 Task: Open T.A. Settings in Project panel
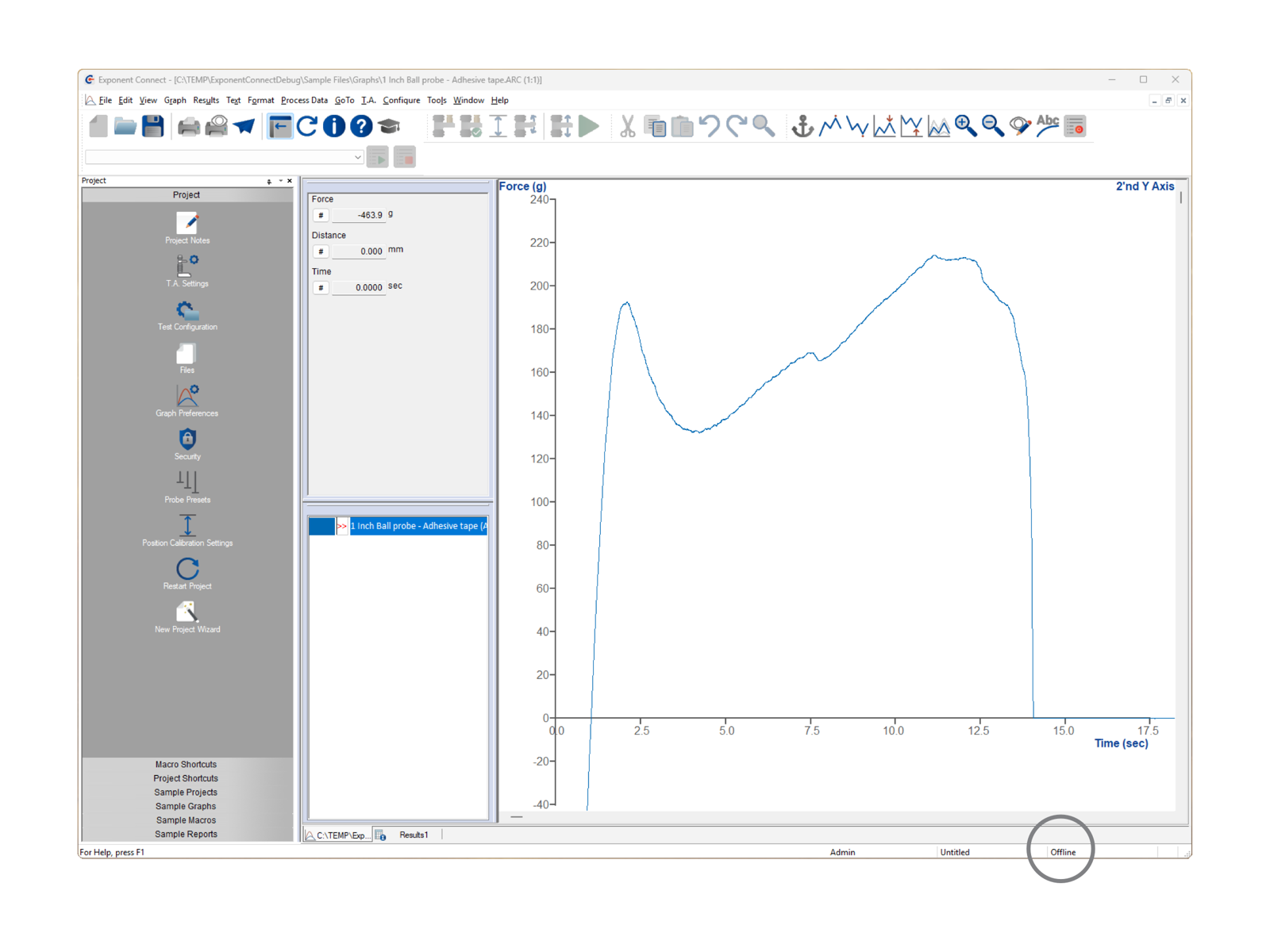coord(187,271)
